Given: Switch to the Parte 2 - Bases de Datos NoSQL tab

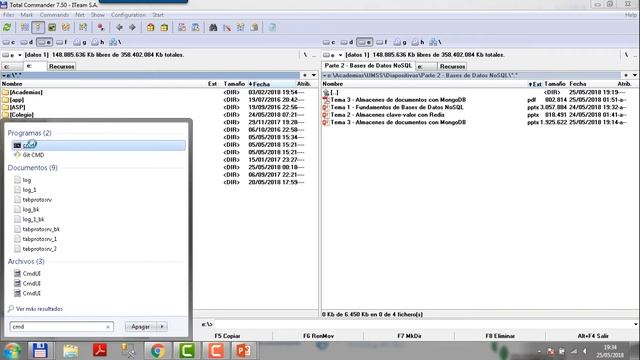Looking at the screenshot, I should pyautogui.click(x=368, y=66).
